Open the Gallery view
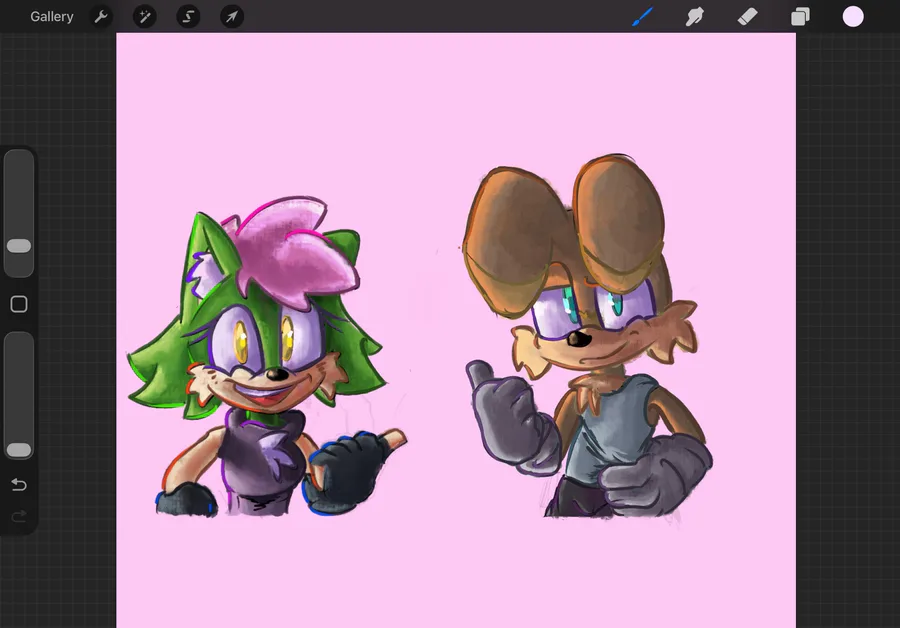 pyautogui.click(x=52, y=17)
